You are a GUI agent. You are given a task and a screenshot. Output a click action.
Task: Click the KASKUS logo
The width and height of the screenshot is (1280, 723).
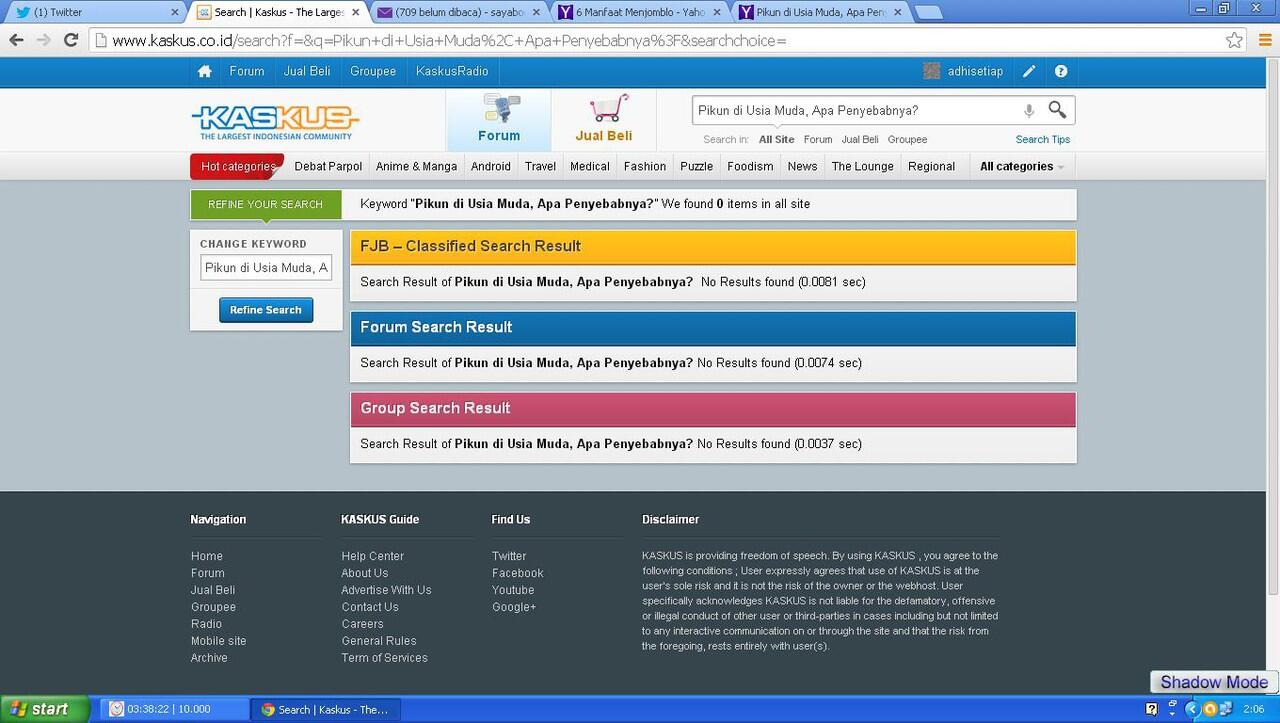275,122
